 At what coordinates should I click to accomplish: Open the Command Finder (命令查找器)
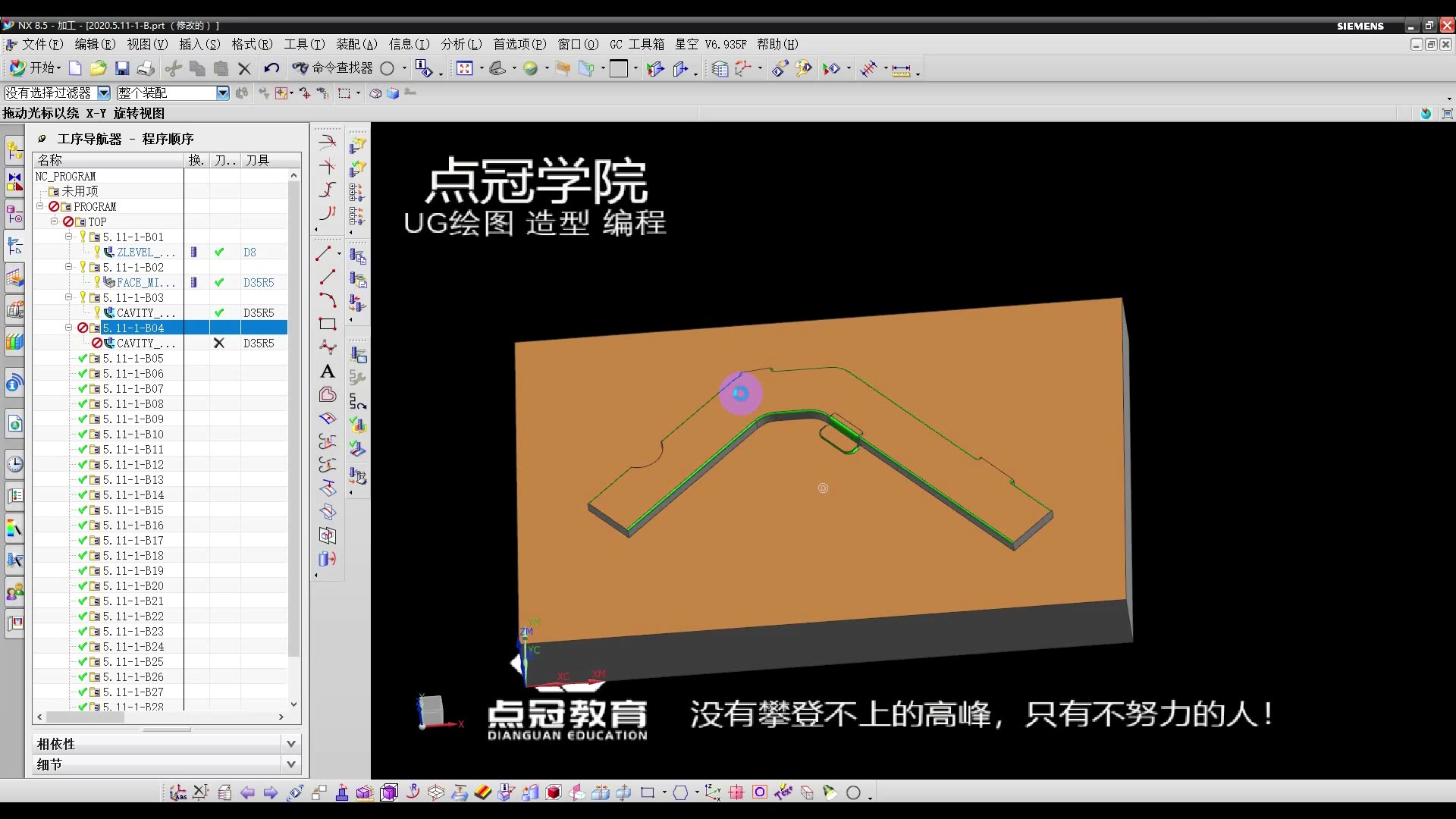tap(334, 69)
